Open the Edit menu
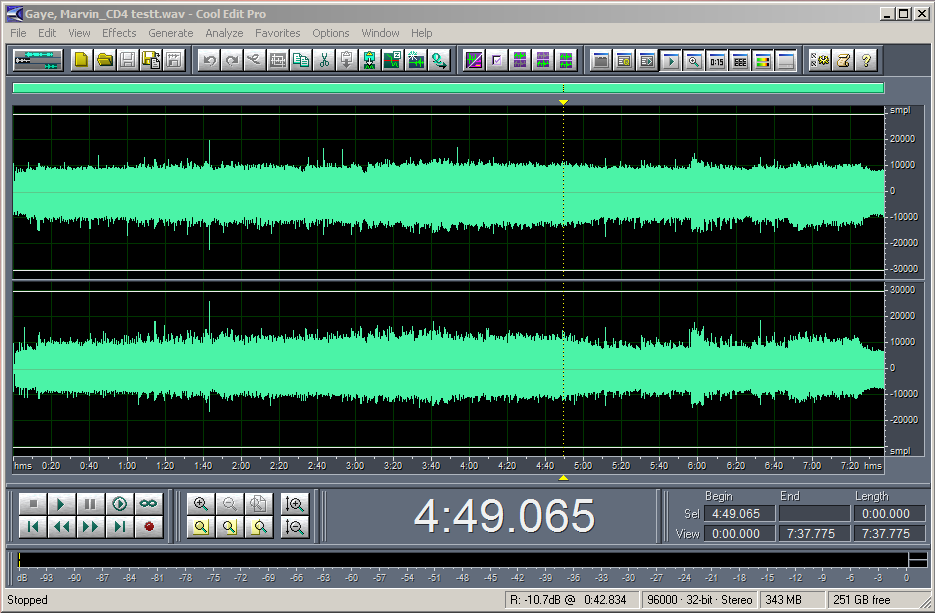 [47, 33]
